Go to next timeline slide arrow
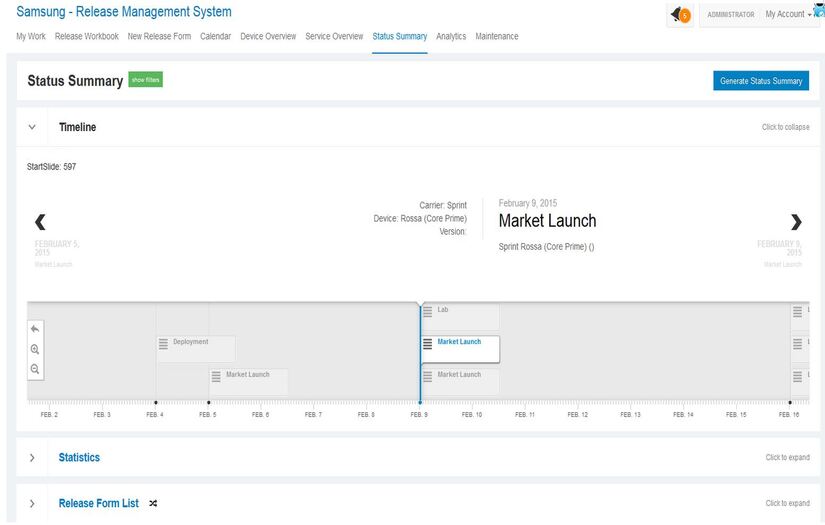 [x=796, y=222]
